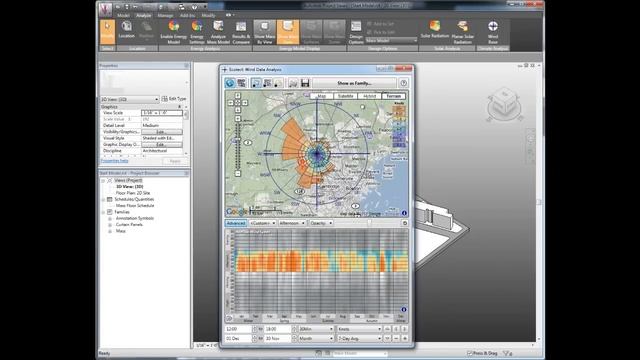640x360 pixels.
Task: Toggle the second wind display mode button
Action: pos(267,83)
